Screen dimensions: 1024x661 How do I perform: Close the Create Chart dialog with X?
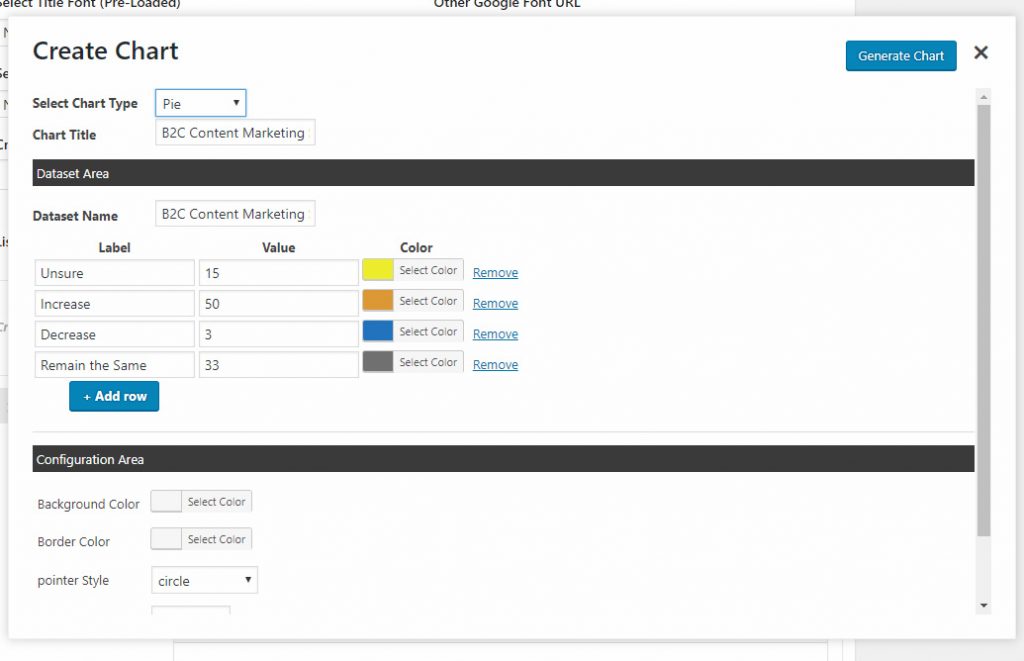(980, 53)
